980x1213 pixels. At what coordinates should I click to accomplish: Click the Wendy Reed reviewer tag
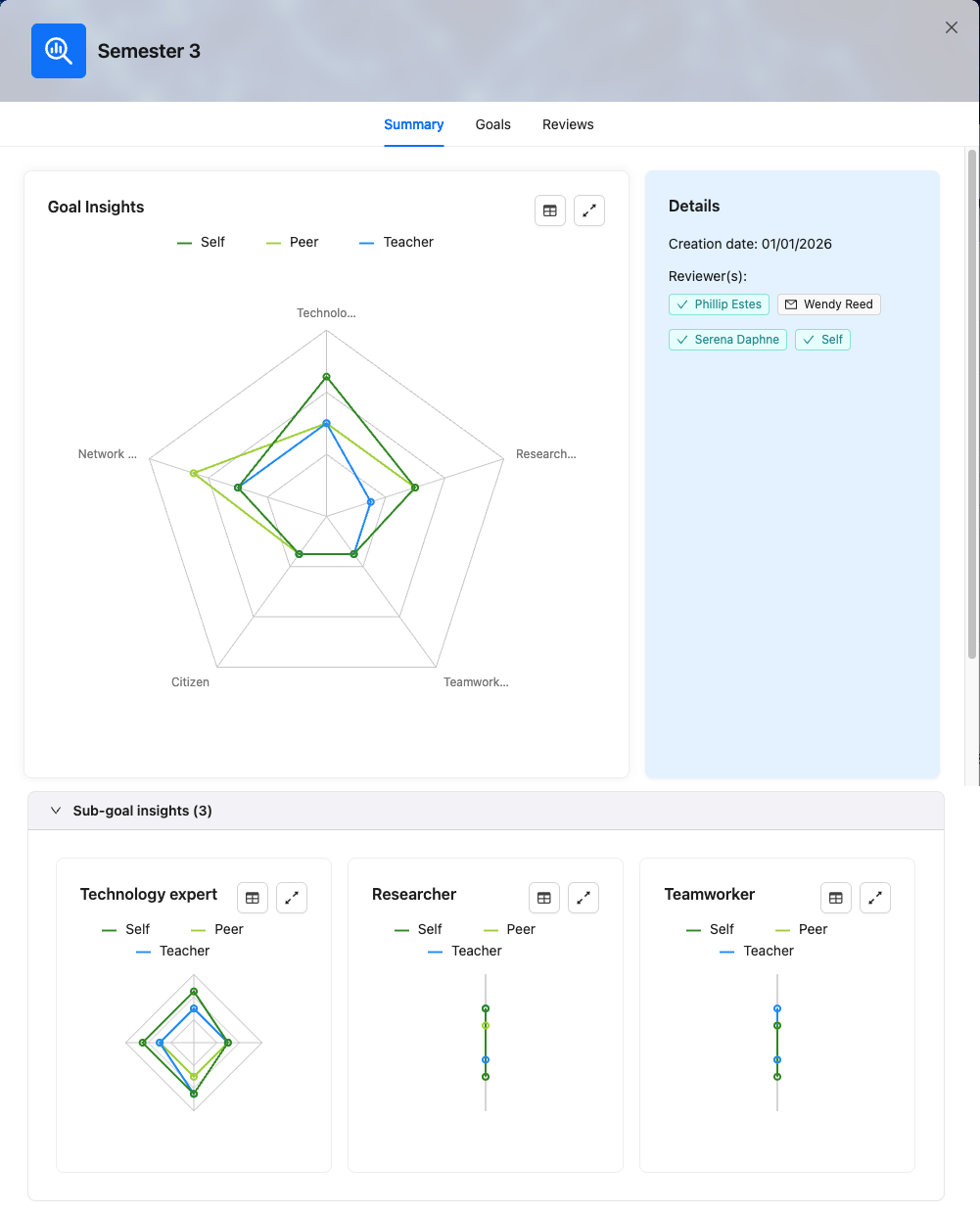[829, 304]
